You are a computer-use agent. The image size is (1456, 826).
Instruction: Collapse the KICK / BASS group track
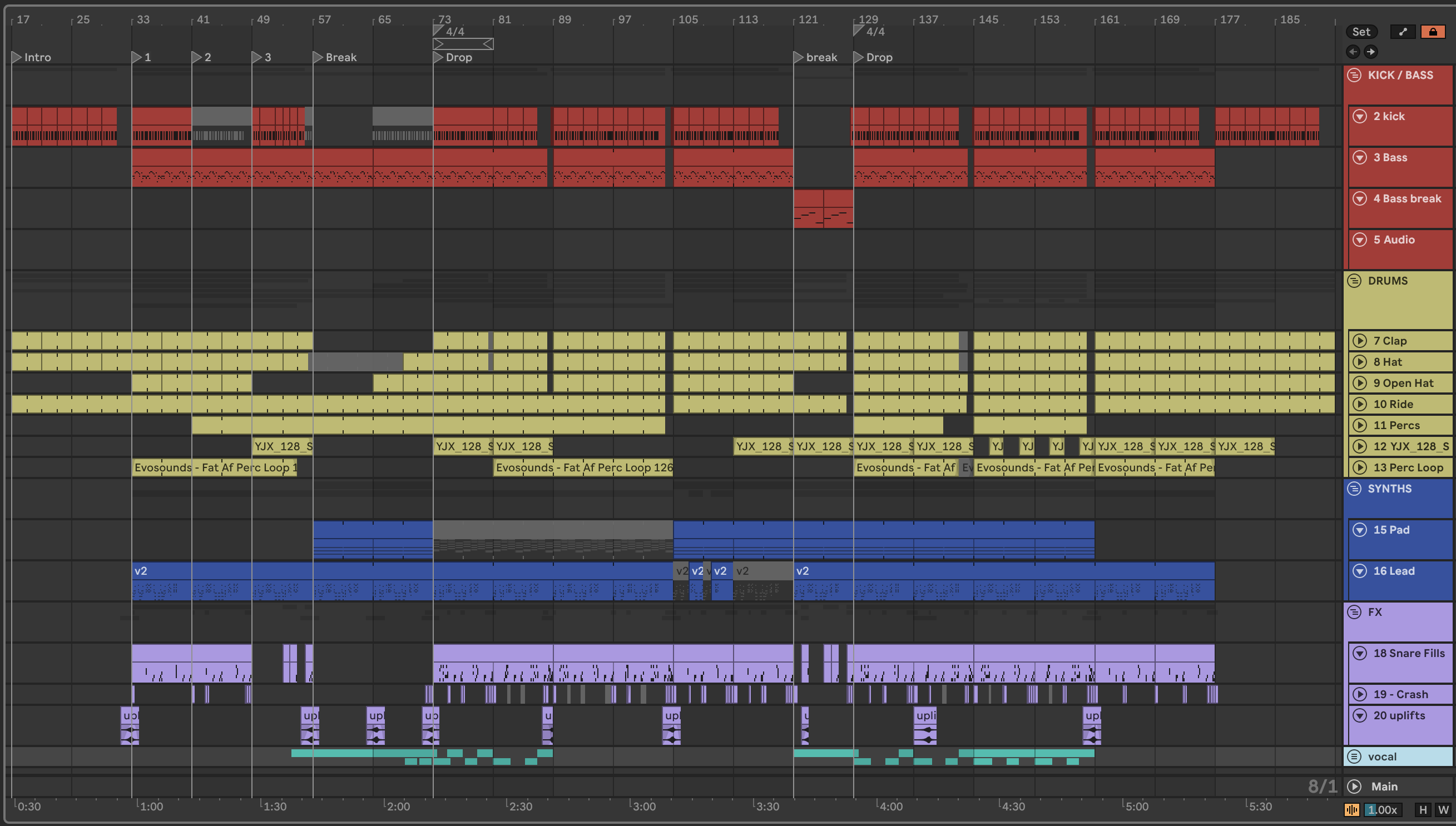[1354, 75]
